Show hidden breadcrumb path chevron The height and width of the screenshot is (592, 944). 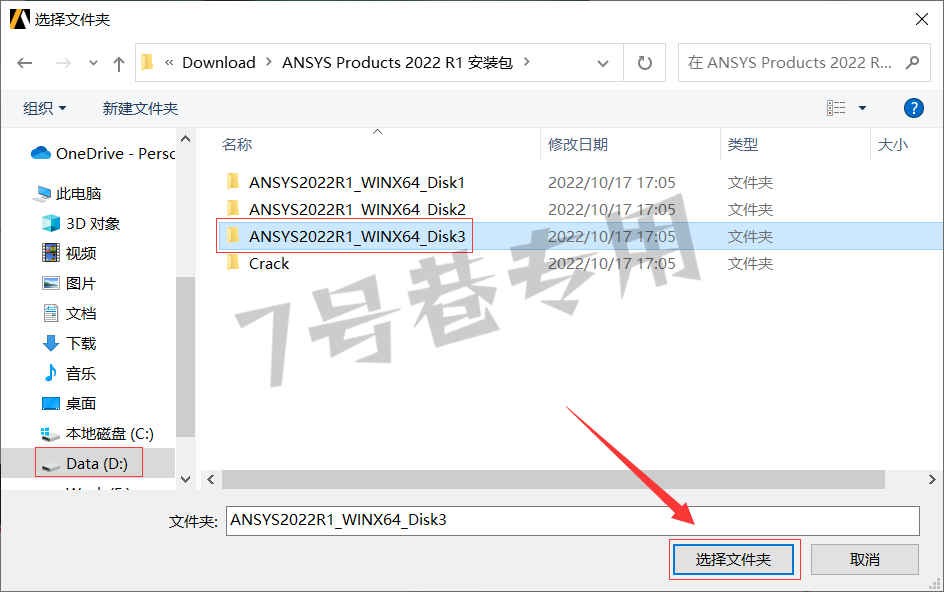(x=169, y=62)
